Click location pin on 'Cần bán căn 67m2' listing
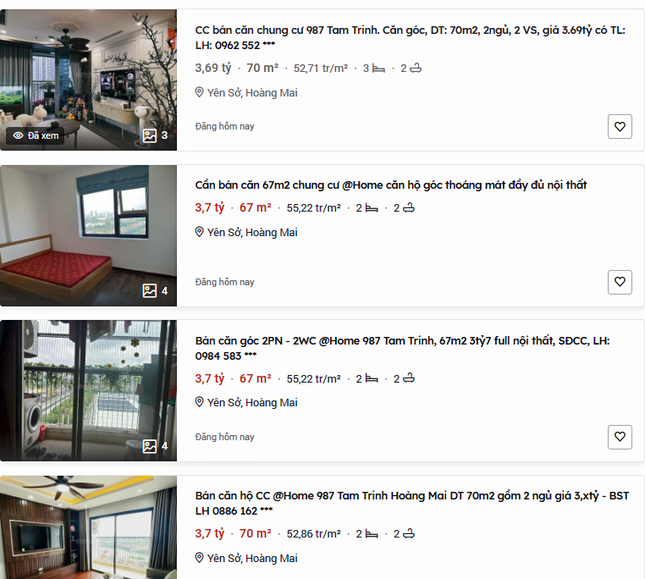Screen dimensions: 645x579 (x=199, y=232)
